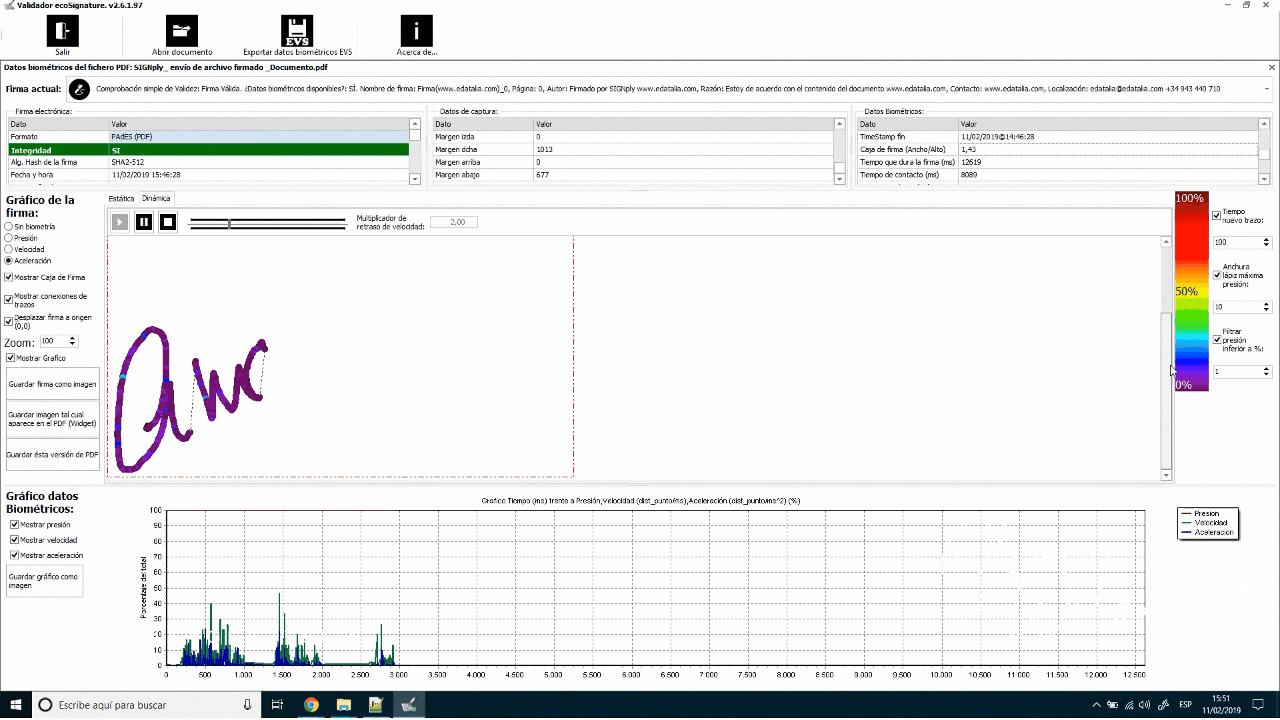
Task: Click the signature pen icon beside Firma actual
Action: click(79, 89)
